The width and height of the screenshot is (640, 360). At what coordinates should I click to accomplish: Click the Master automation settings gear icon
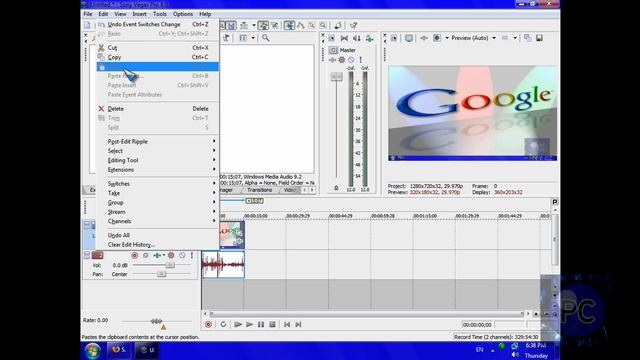pos(342,60)
